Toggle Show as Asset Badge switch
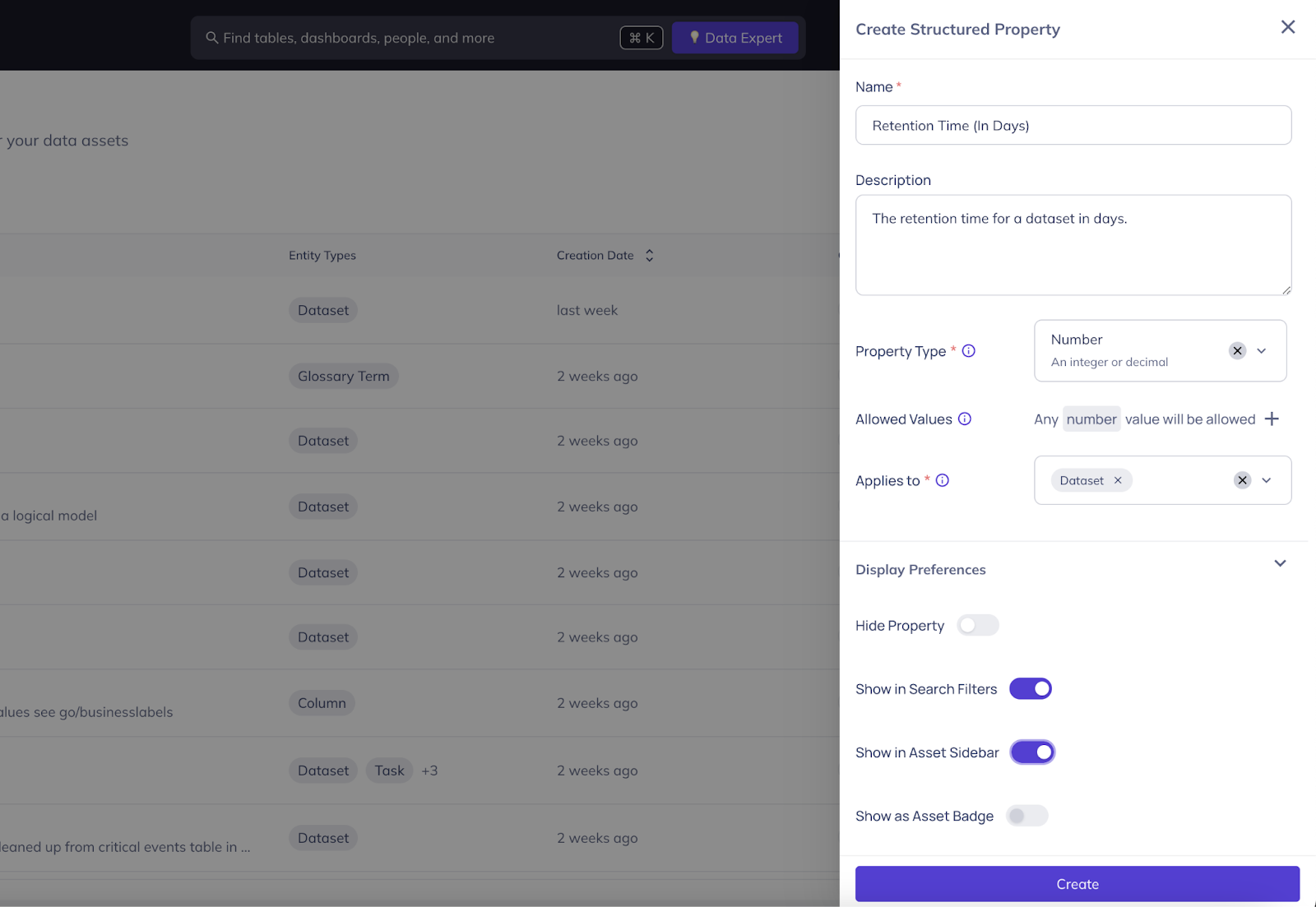The image size is (1316, 907). click(1027, 816)
